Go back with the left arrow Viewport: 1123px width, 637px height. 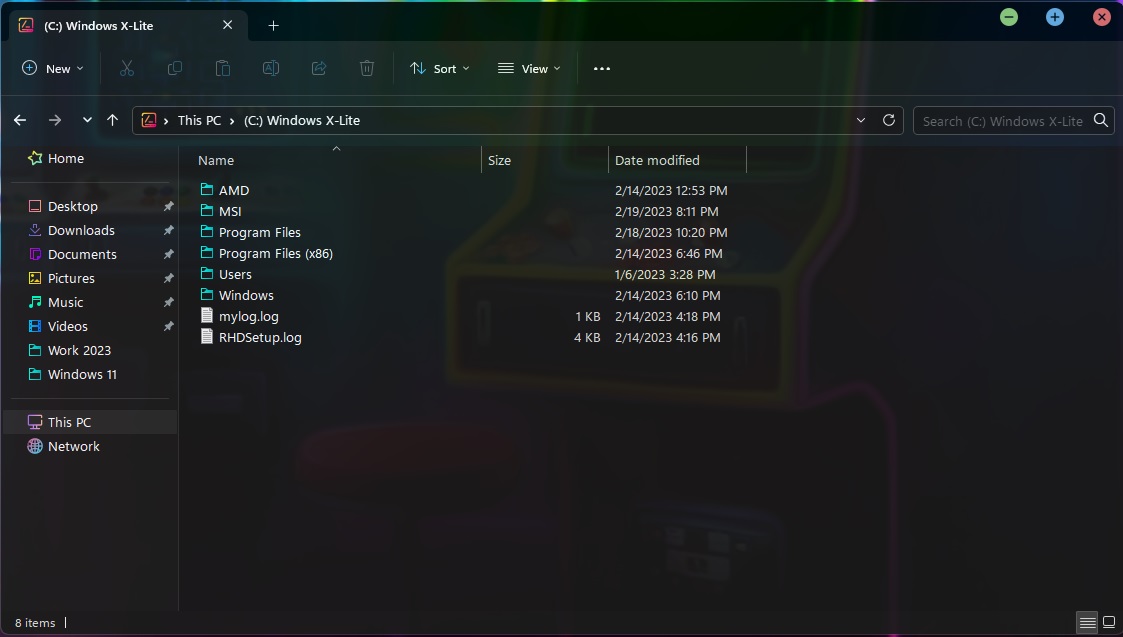(20, 120)
